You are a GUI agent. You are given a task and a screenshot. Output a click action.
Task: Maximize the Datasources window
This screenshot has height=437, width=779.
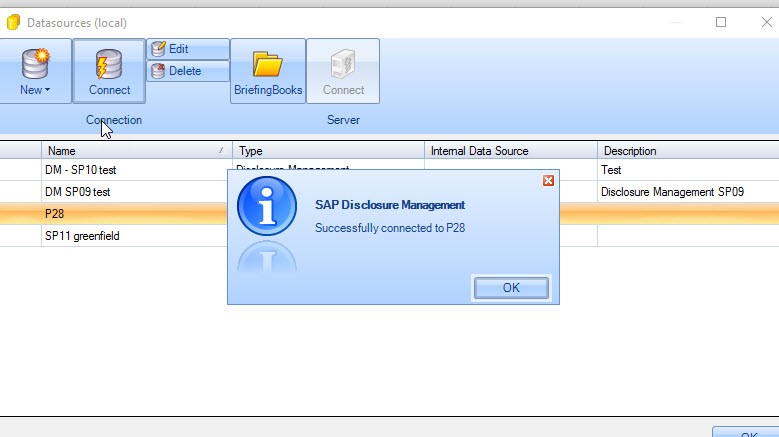tap(721, 22)
